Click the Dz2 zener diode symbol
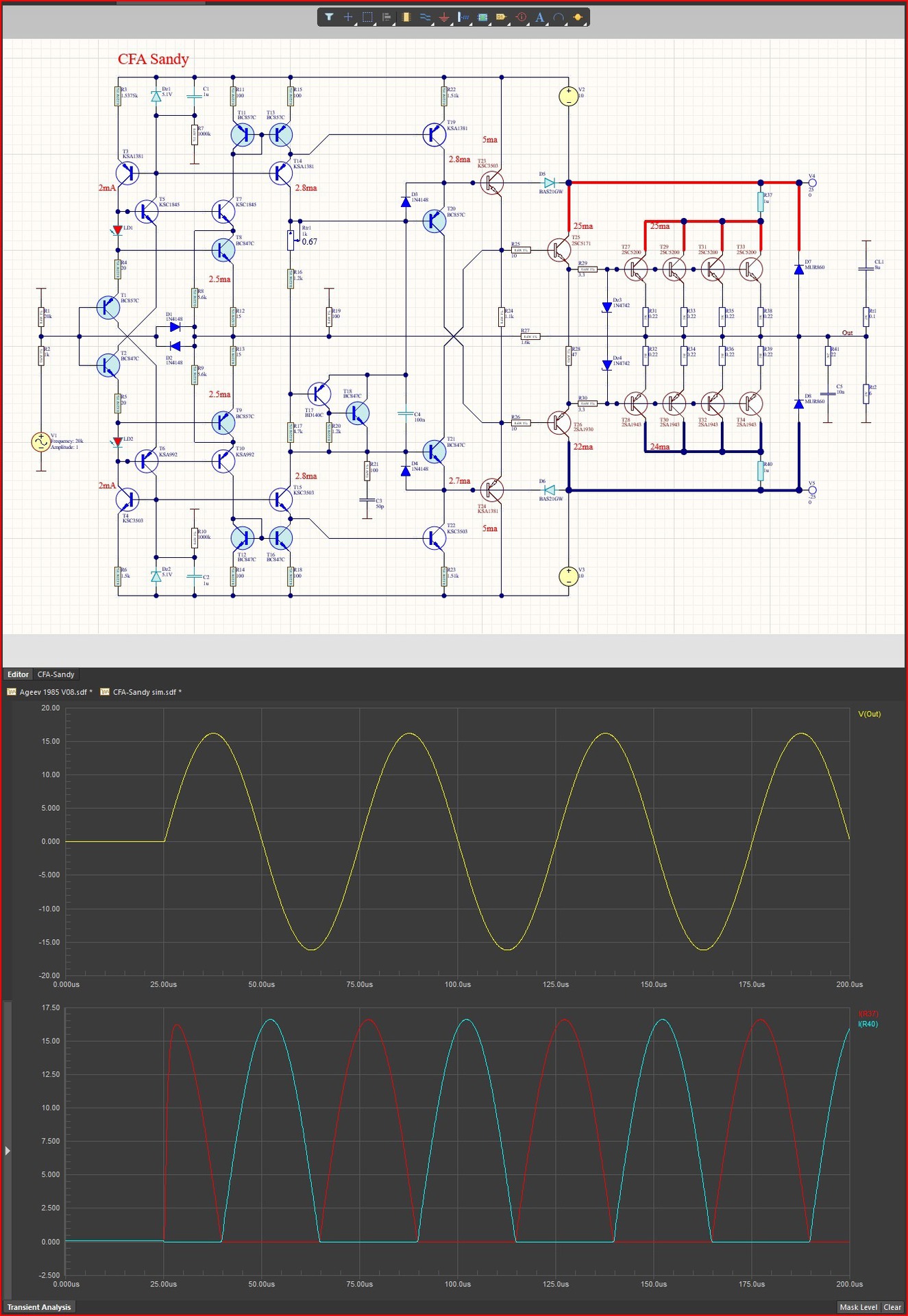908x1316 pixels. click(x=156, y=576)
